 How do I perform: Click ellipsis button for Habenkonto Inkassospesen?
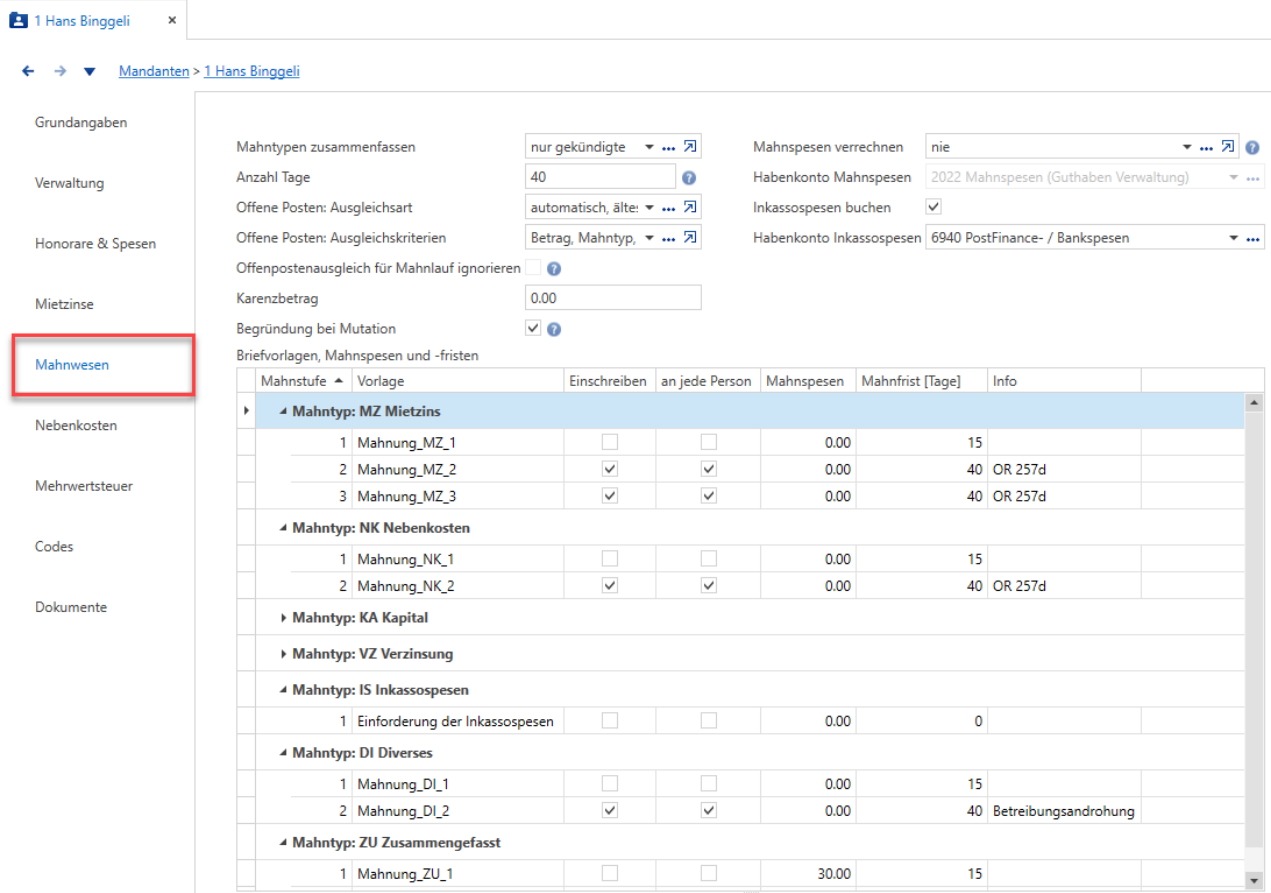pos(1251,239)
